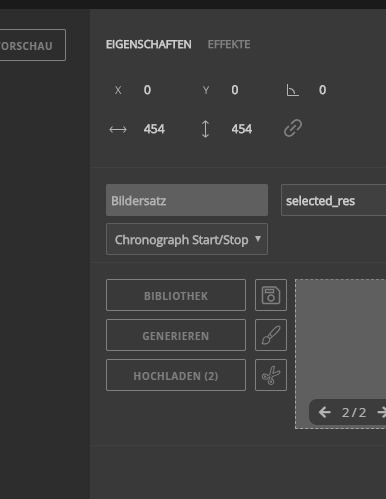This screenshot has height=499, width=386.
Task: Click the vertical height arrow icon
Action: click(x=206, y=129)
